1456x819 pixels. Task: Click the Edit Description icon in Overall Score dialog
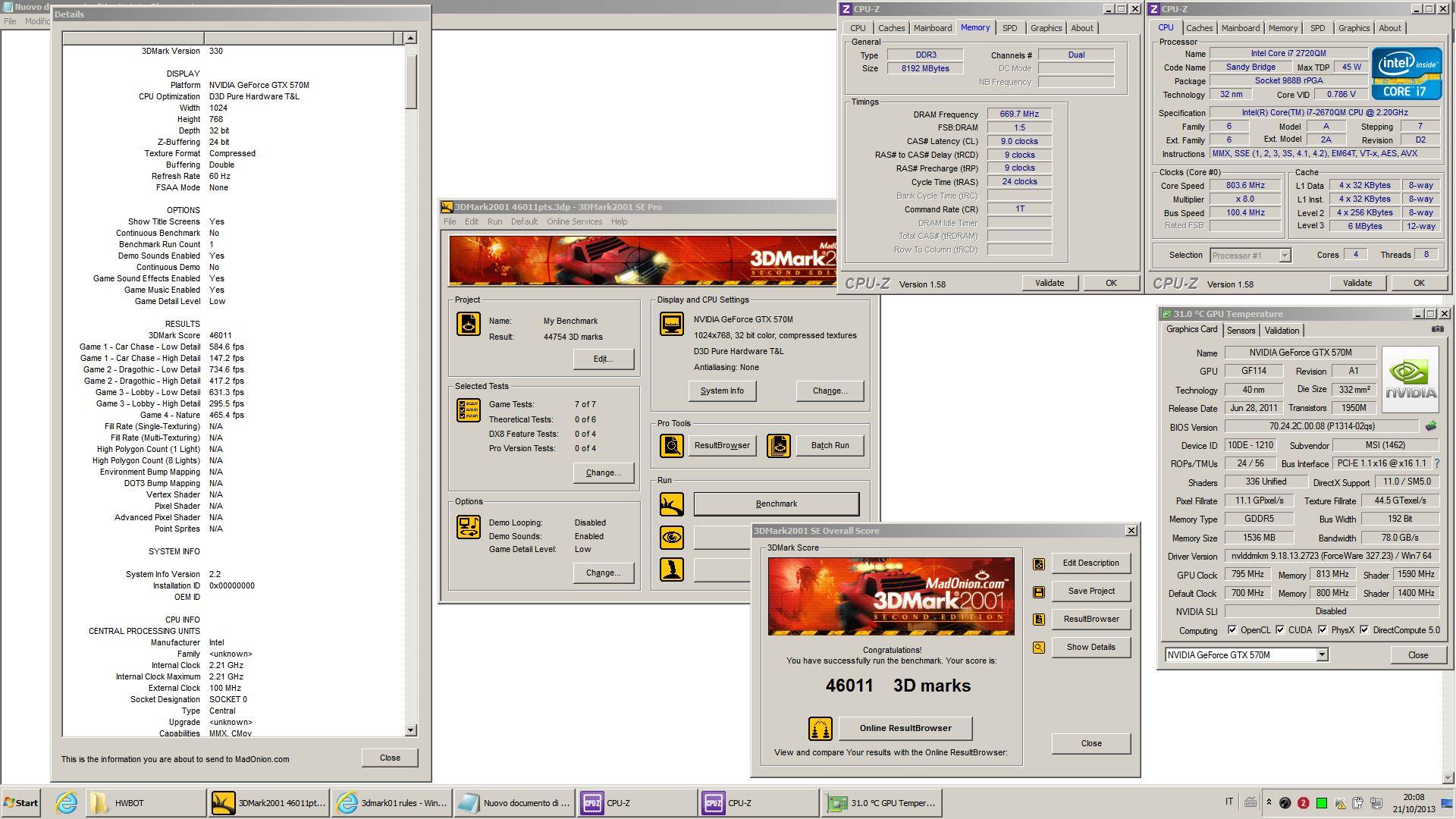point(1039,563)
